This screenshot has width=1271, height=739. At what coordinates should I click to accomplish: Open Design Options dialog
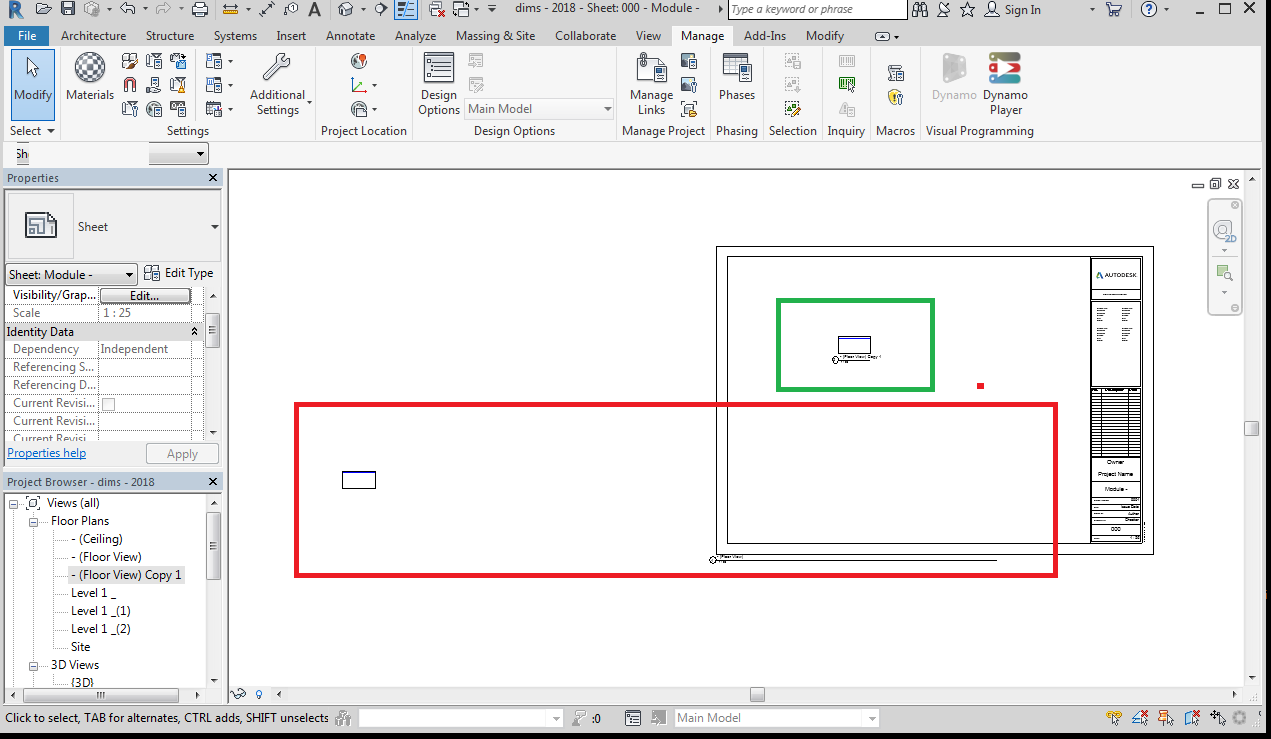pos(439,85)
